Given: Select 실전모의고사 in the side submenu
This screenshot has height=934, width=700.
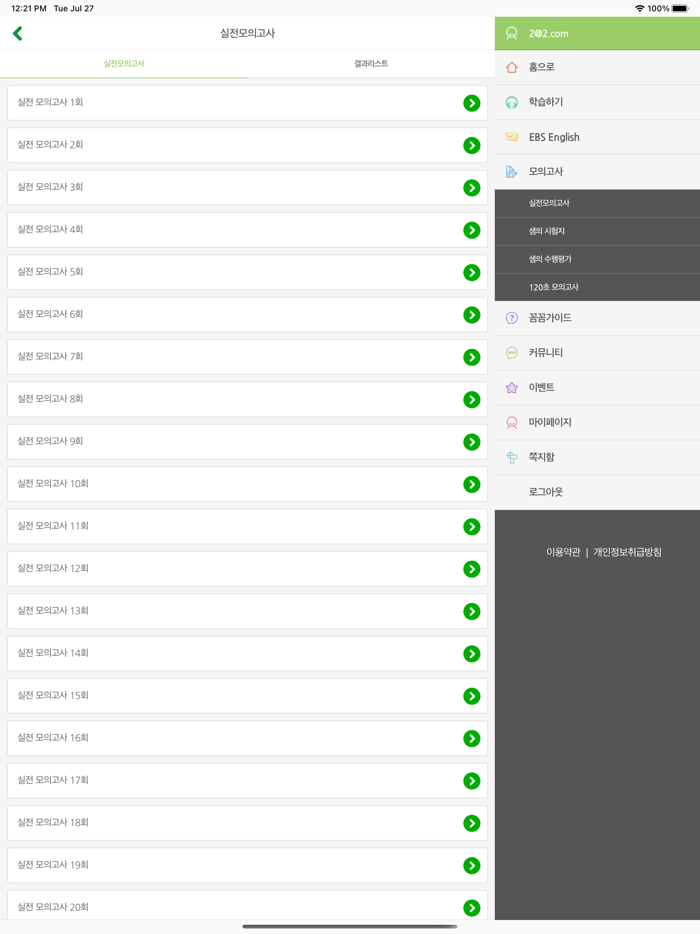Looking at the screenshot, I should [597, 203].
